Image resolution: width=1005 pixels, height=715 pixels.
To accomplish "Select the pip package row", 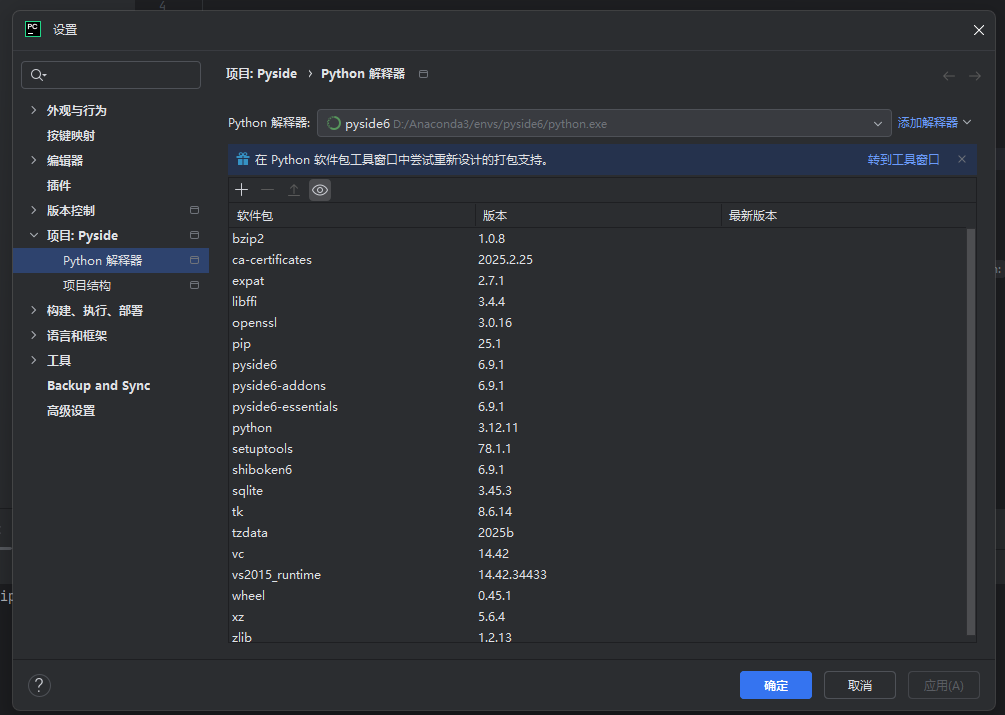I will click(x=597, y=343).
